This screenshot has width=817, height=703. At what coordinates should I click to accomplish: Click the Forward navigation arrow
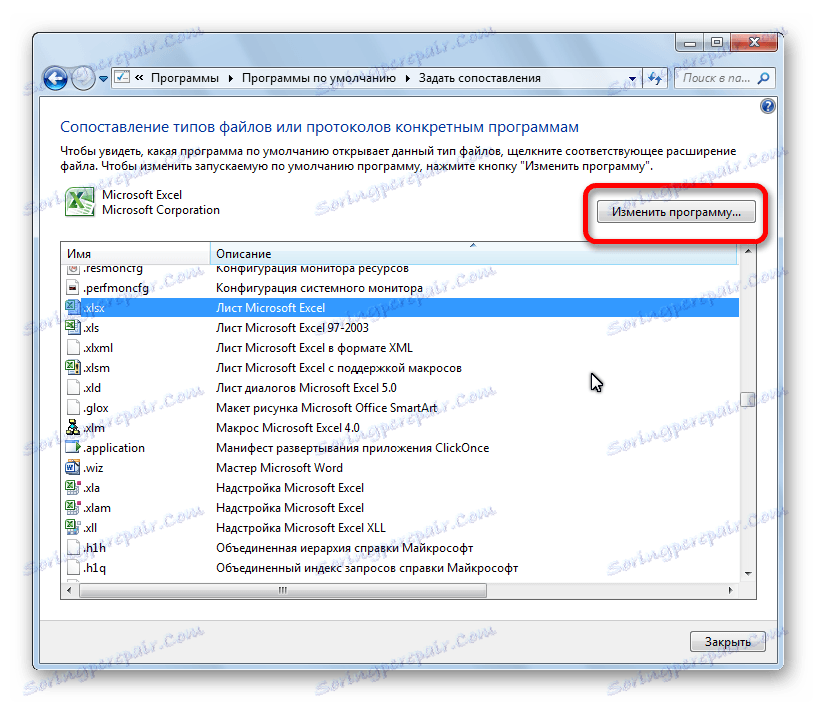pyautogui.click(x=82, y=79)
